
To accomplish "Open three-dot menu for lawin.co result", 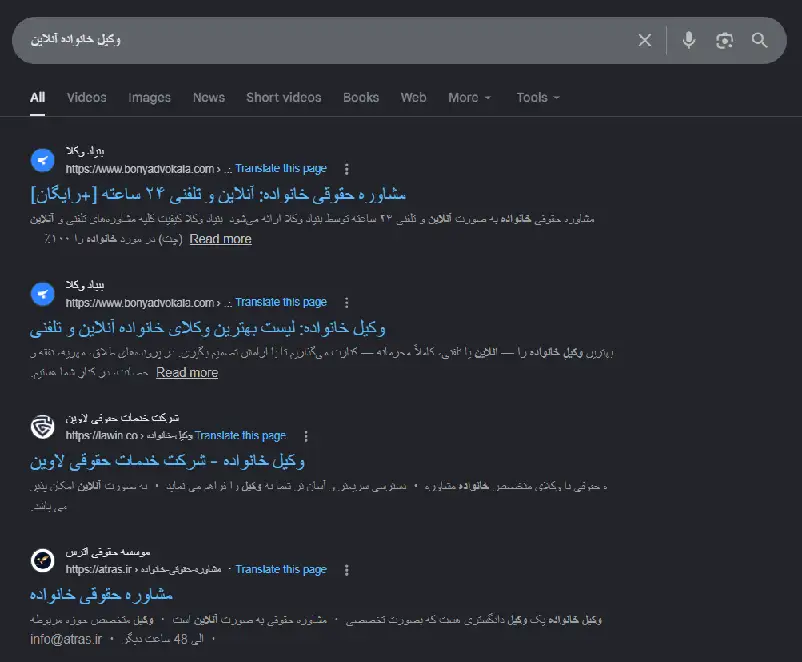I will click(306, 436).
